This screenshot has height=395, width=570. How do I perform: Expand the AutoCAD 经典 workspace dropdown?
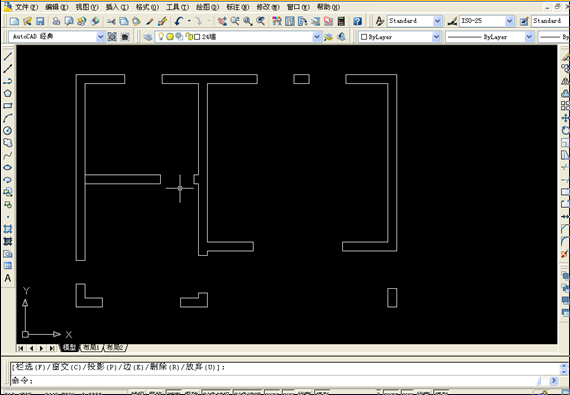pyautogui.click(x=100, y=37)
